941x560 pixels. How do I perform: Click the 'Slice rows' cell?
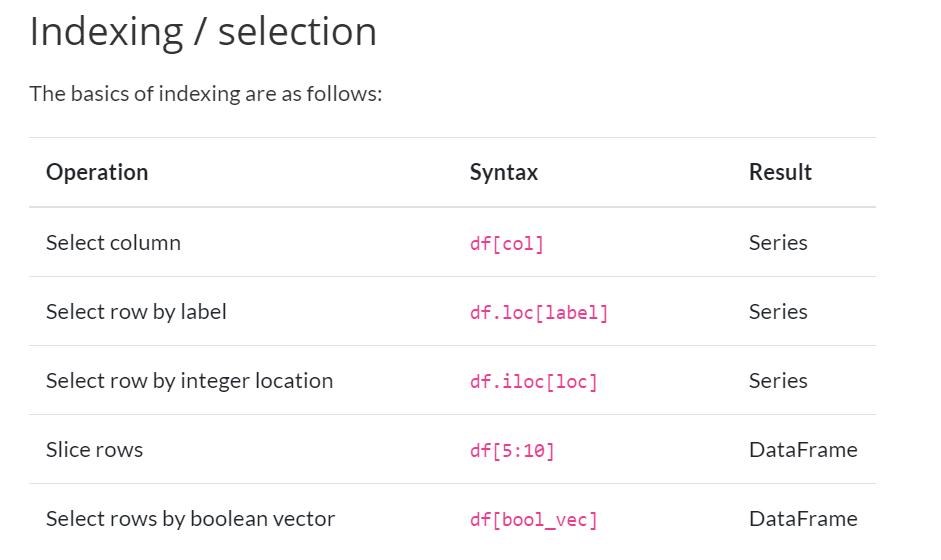point(94,449)
